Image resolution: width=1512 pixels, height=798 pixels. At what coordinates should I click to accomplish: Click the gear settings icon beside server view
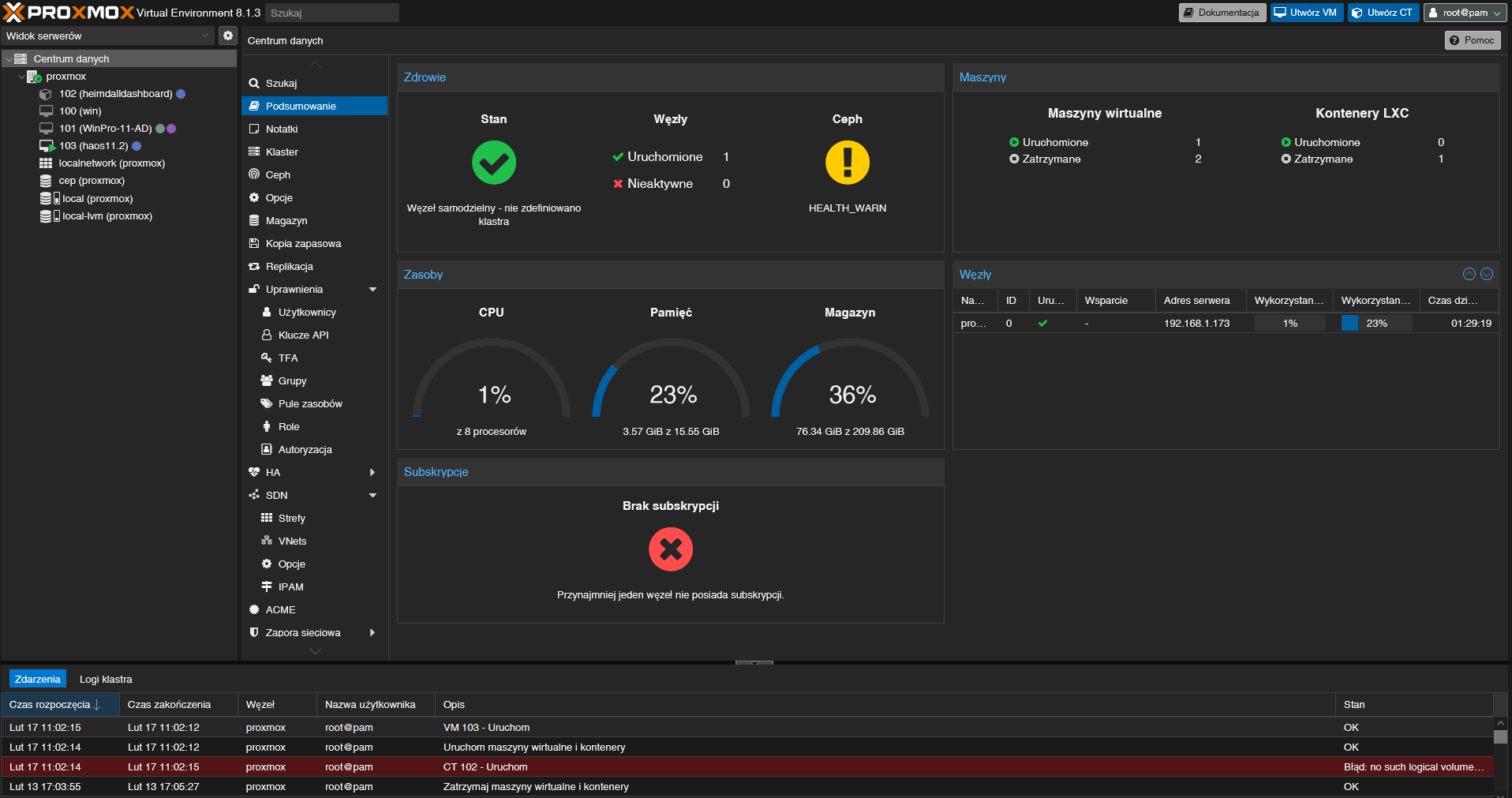tap(227, 36)
